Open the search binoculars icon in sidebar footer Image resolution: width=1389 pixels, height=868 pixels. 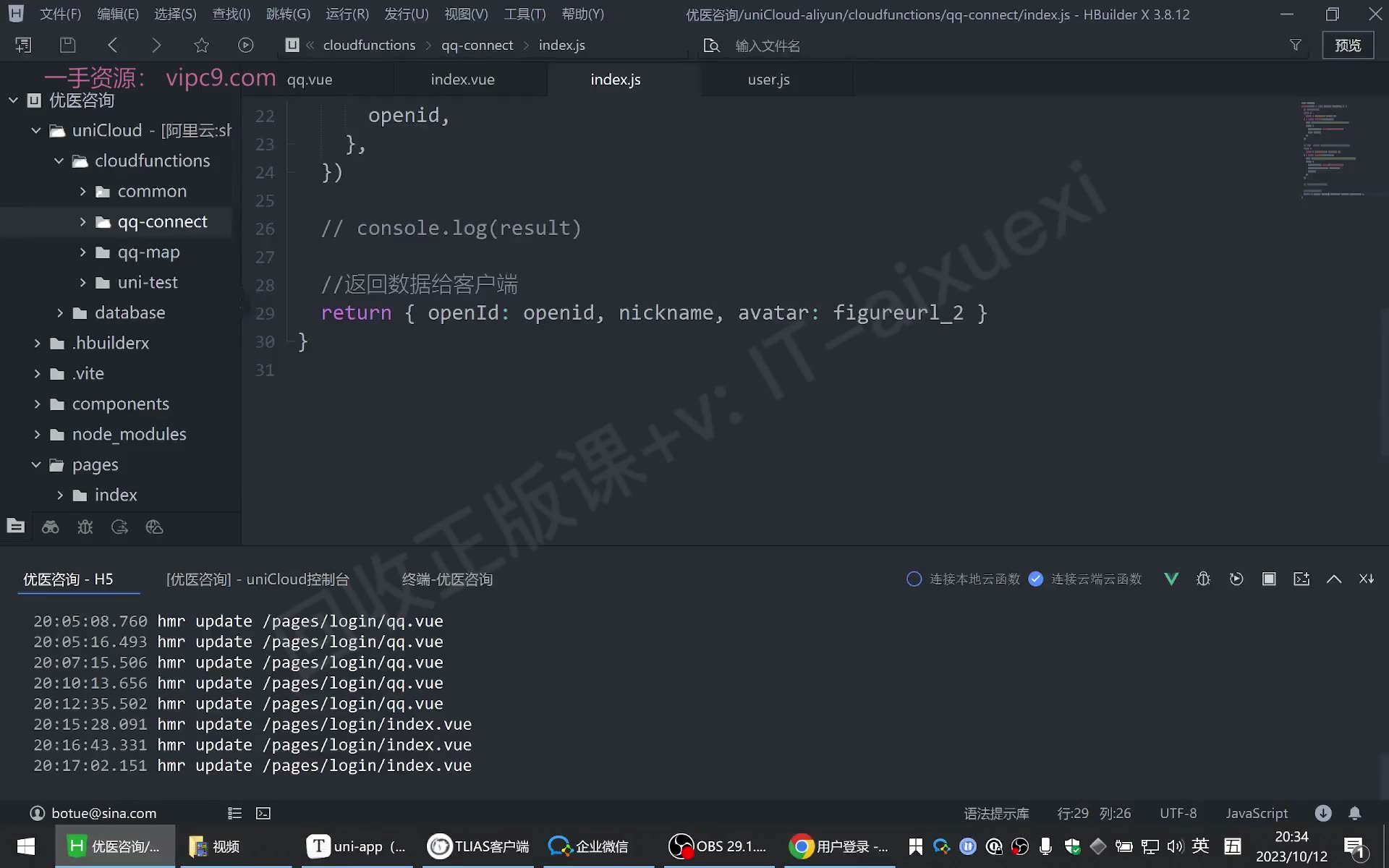pos(50,527)
